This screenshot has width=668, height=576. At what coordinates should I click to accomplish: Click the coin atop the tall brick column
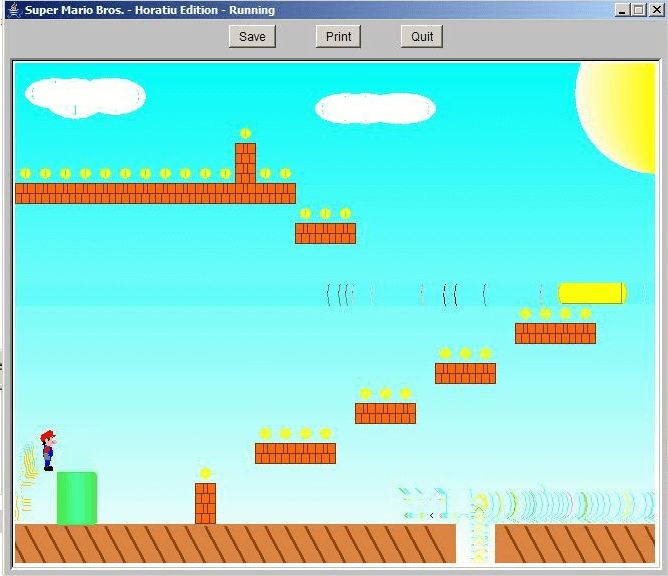click(x=245, y=134)
